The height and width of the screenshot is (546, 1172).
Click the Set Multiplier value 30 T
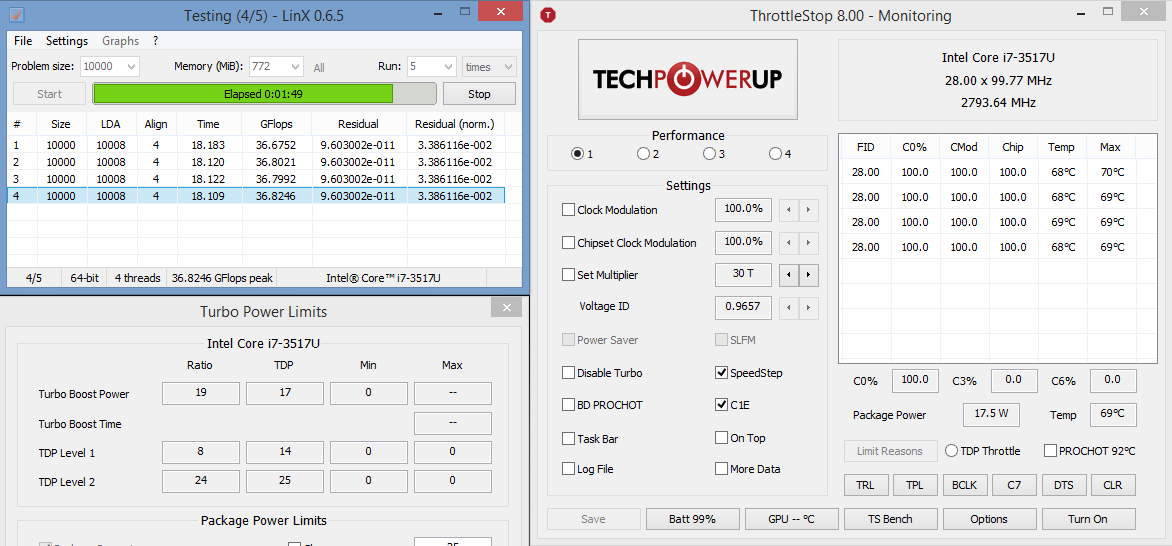click(743, 275)
